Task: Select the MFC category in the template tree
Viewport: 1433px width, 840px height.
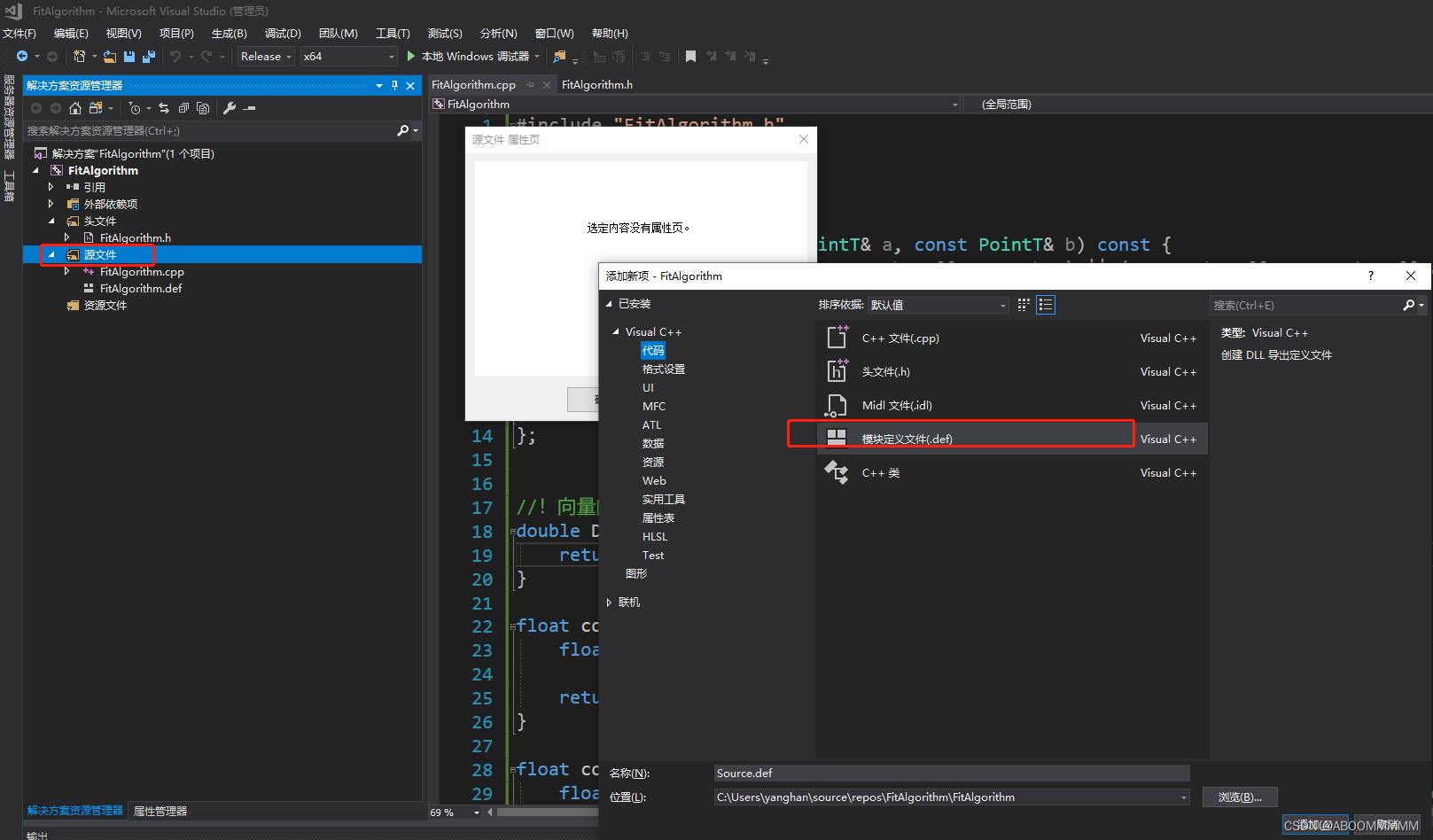Action: 654,406
